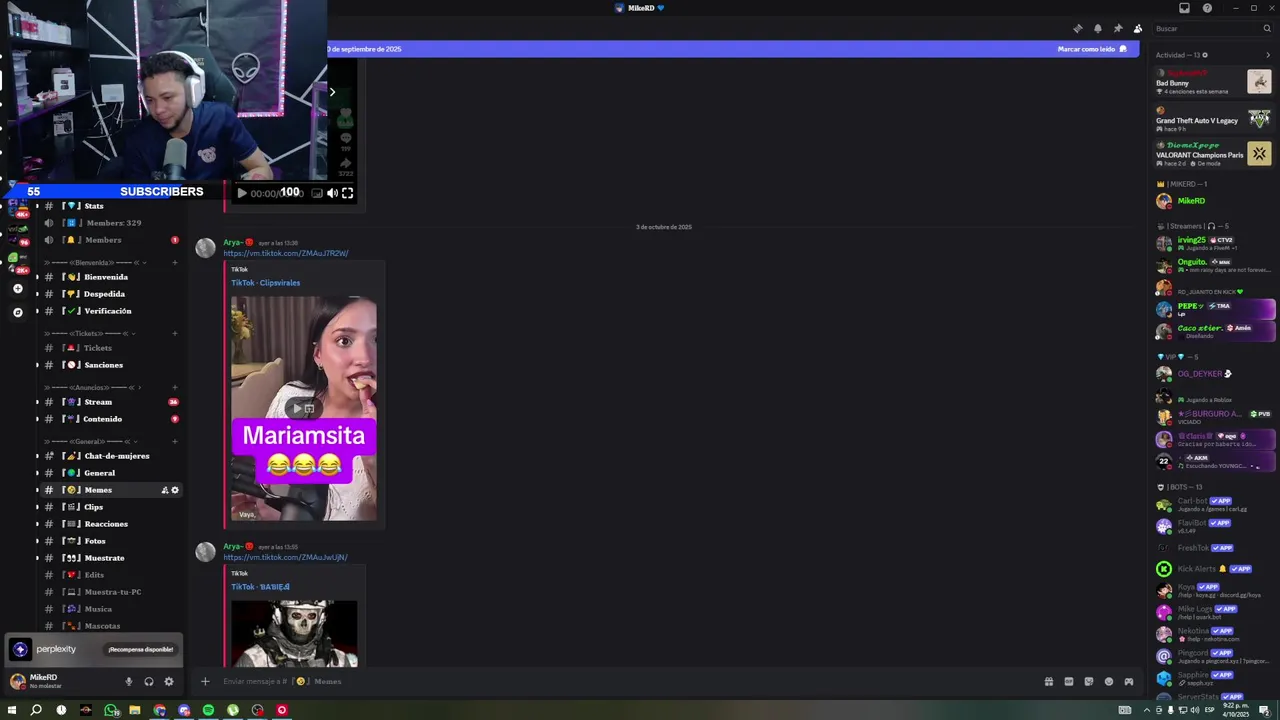Toggle the member list icon
The image size is (1280, 720).
coord(1137,28)
